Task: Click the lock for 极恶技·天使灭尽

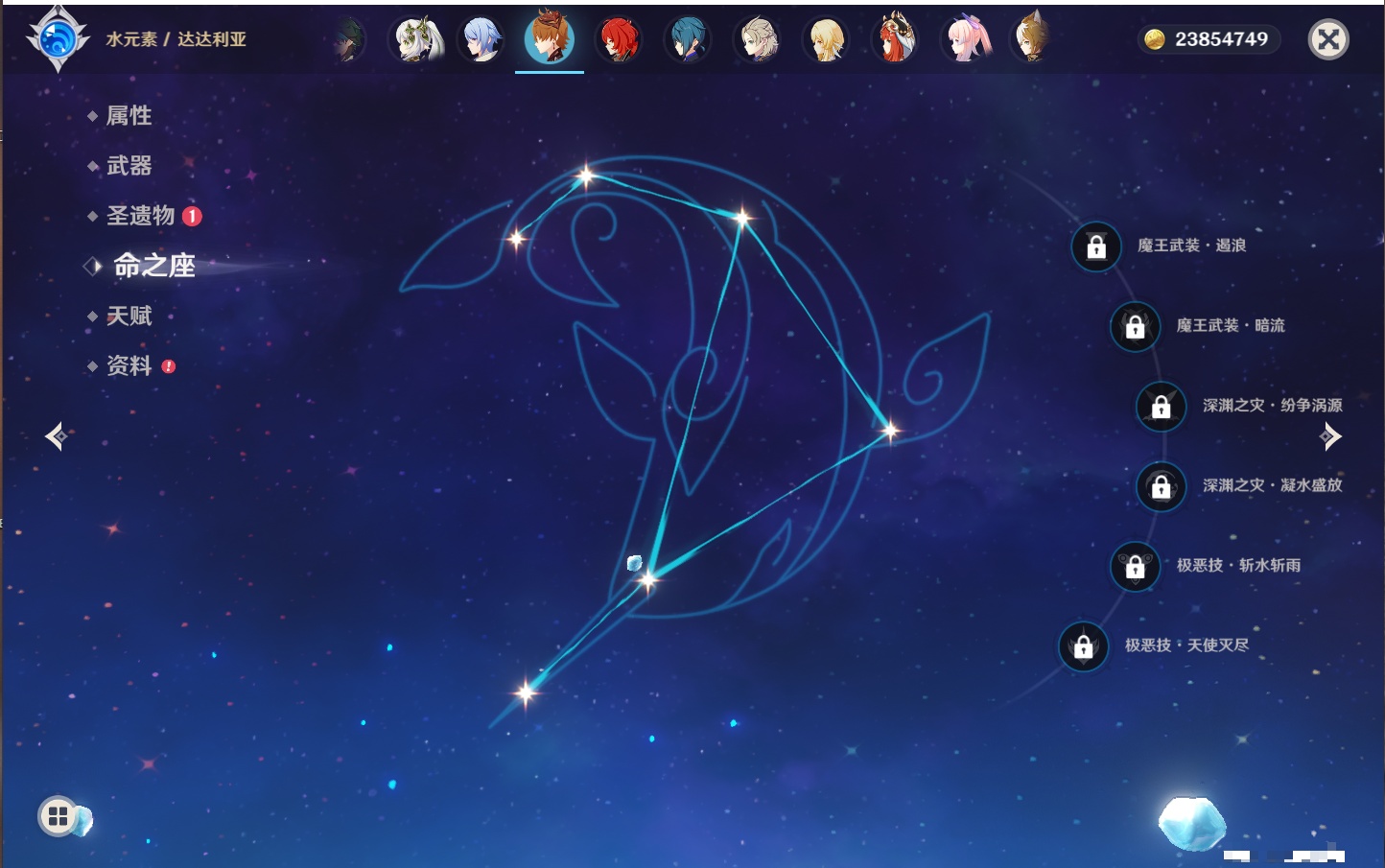Action: coord(1083,645)
